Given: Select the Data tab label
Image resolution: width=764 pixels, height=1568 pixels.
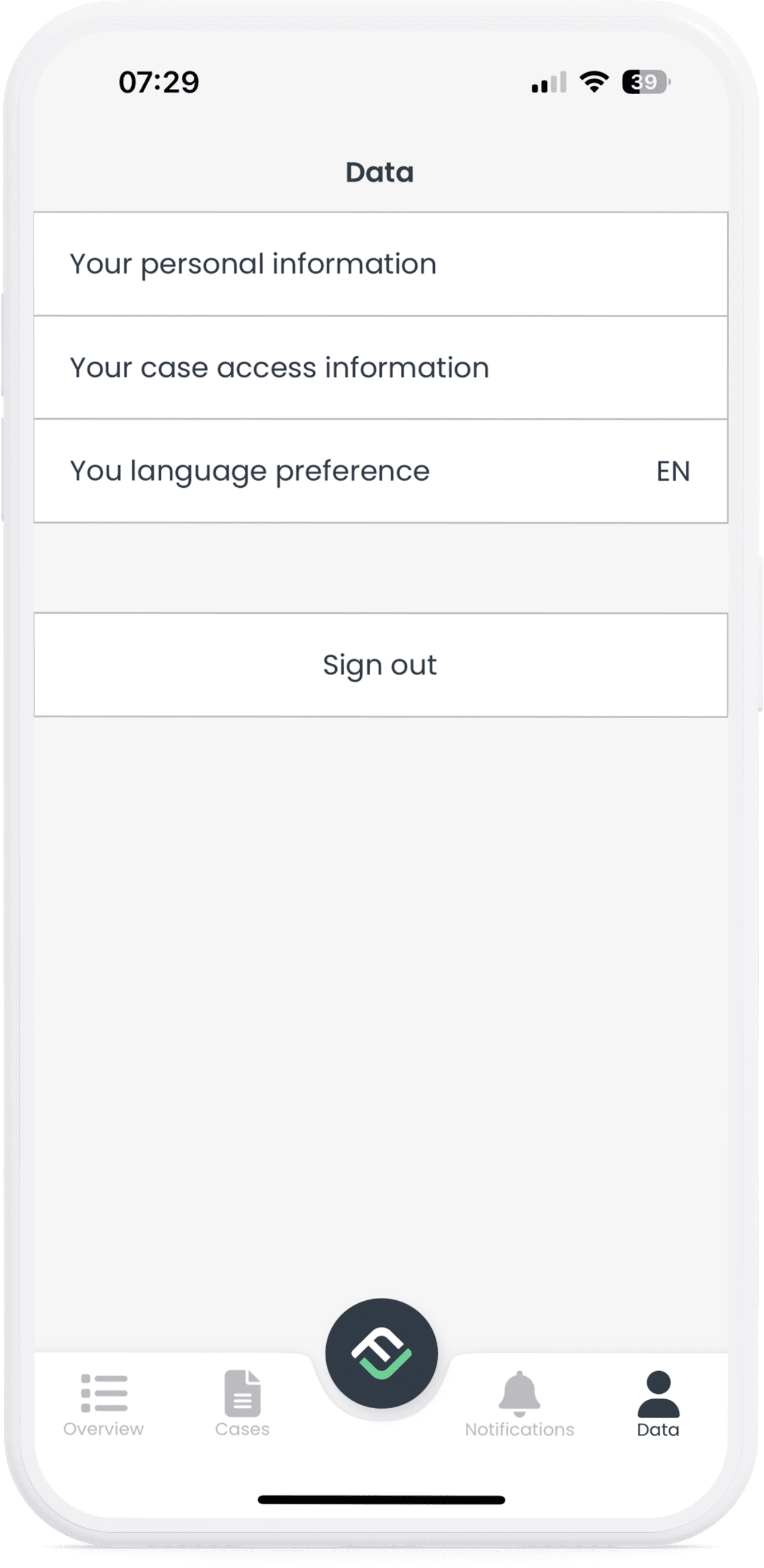Looking at the screenshot, I should click(x=658, y=1429).
